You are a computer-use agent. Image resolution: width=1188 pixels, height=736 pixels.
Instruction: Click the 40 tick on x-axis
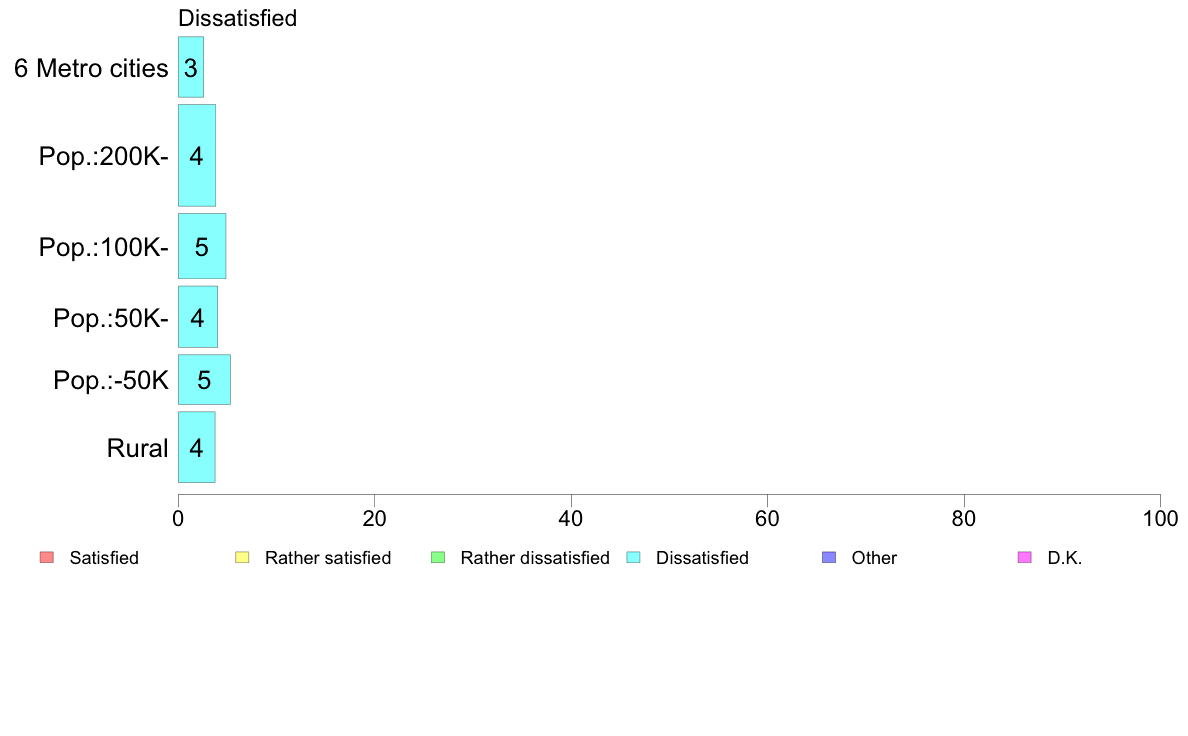(571, 518)
